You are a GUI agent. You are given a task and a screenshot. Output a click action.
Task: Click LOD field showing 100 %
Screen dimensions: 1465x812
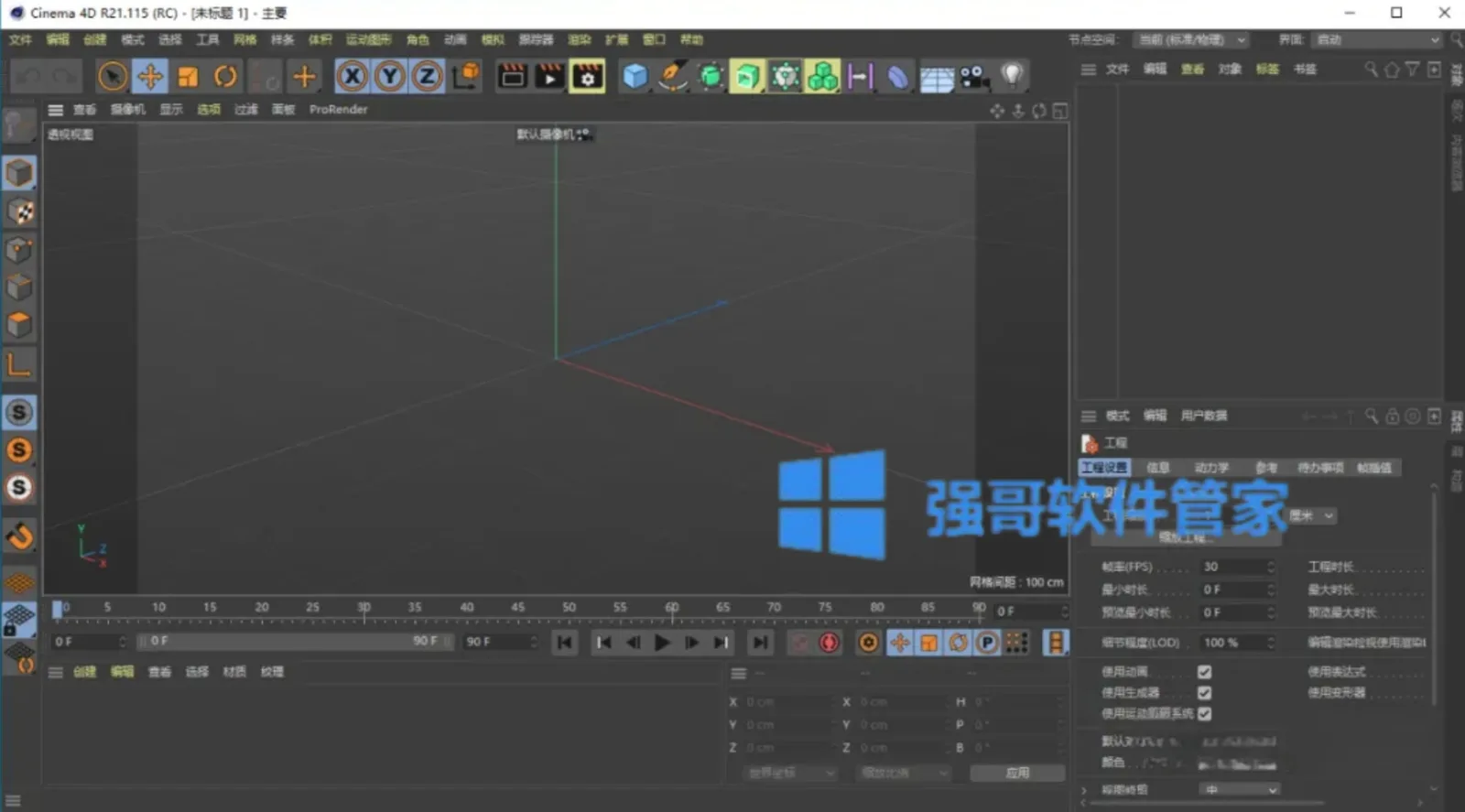point(1236,643)
